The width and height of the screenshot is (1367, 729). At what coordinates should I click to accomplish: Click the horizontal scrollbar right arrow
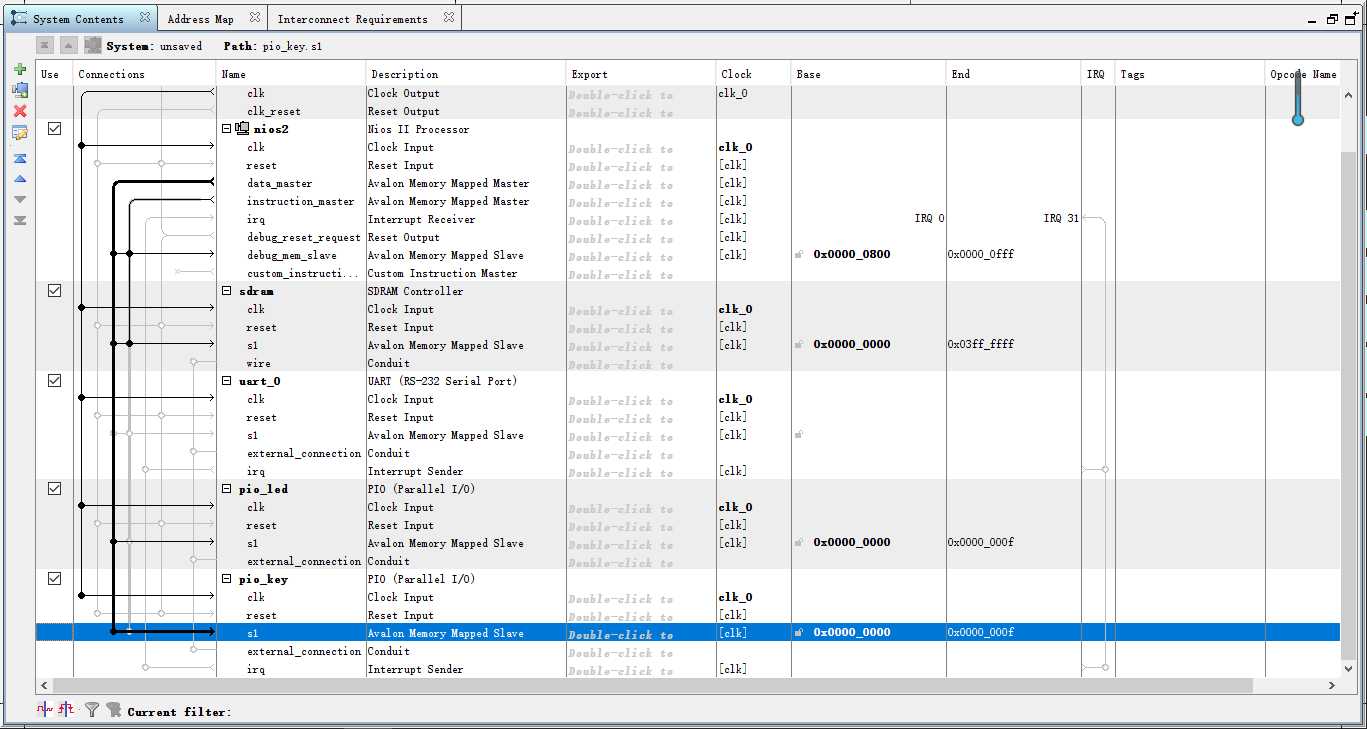coord(1332,686)
